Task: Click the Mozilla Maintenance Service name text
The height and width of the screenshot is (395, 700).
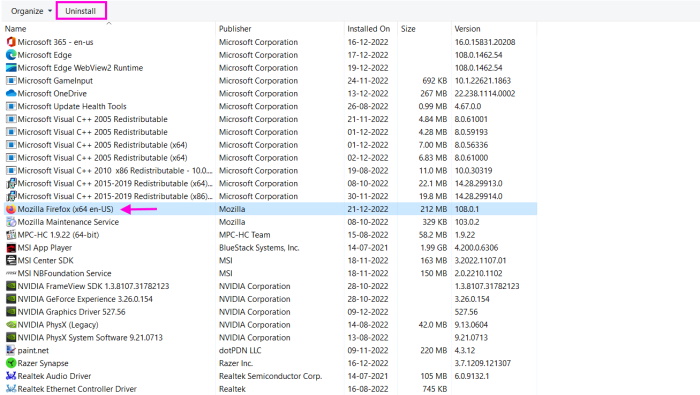Action: point(68,222)
